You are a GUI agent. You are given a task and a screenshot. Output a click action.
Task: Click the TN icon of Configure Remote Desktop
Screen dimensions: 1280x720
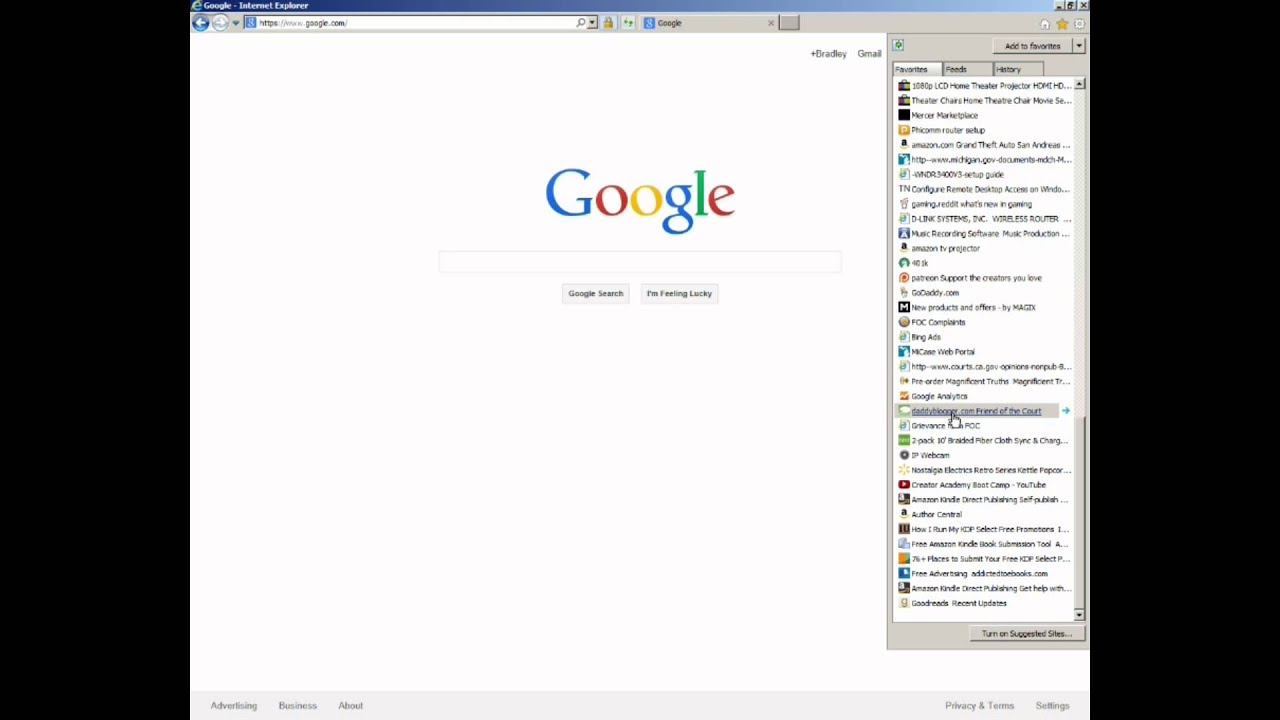tap(904, 189)
